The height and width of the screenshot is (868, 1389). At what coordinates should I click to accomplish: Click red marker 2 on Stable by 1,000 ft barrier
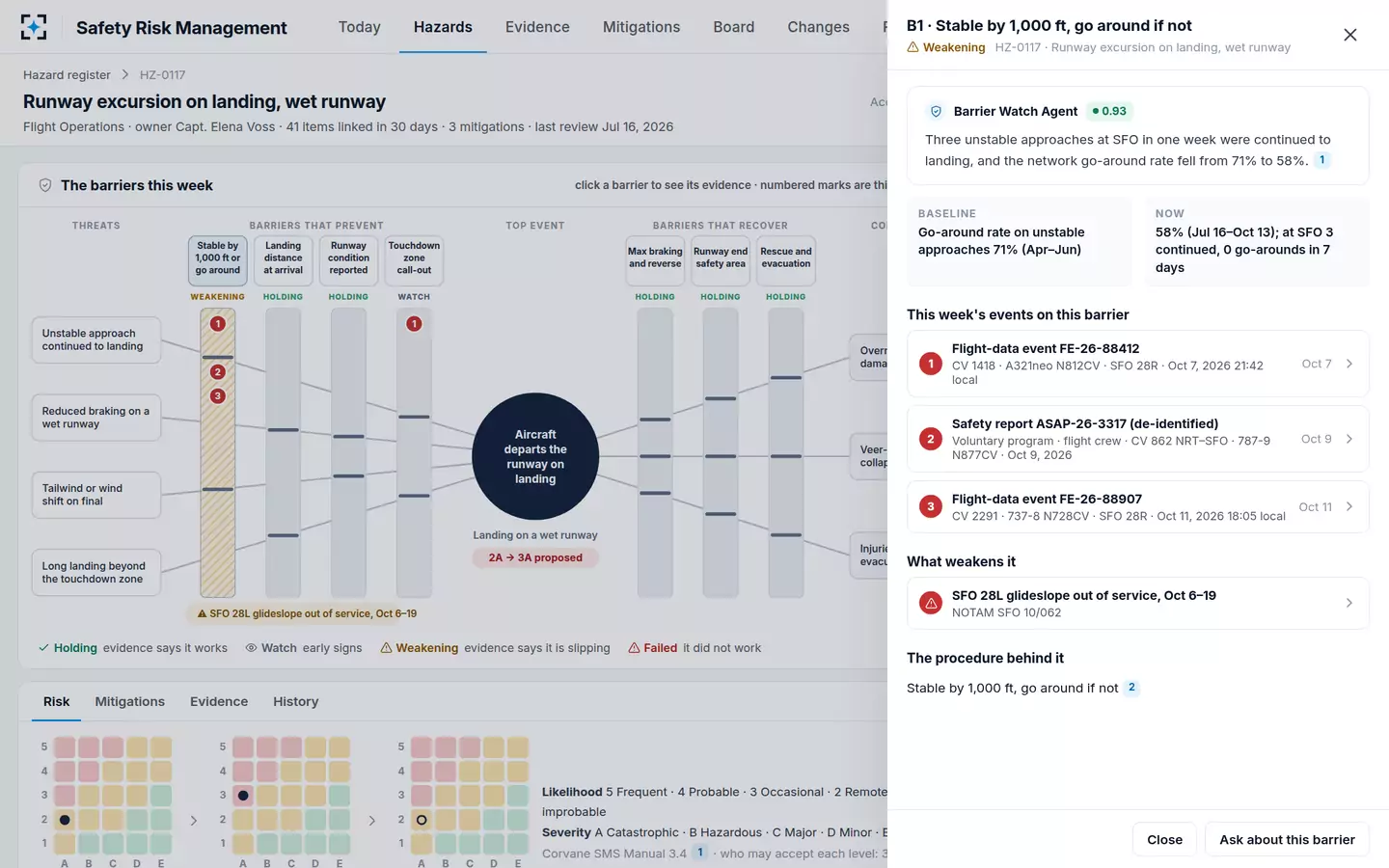pyautogui.click(x=218, y=372)
